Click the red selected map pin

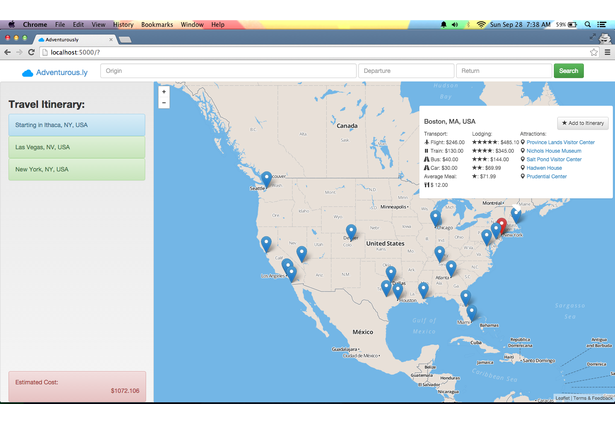point(502,226)
